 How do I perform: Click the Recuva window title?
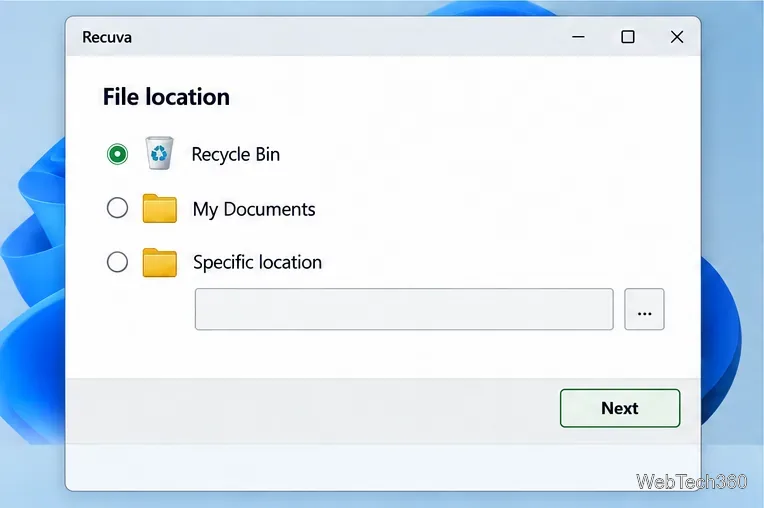pos(107,38)
